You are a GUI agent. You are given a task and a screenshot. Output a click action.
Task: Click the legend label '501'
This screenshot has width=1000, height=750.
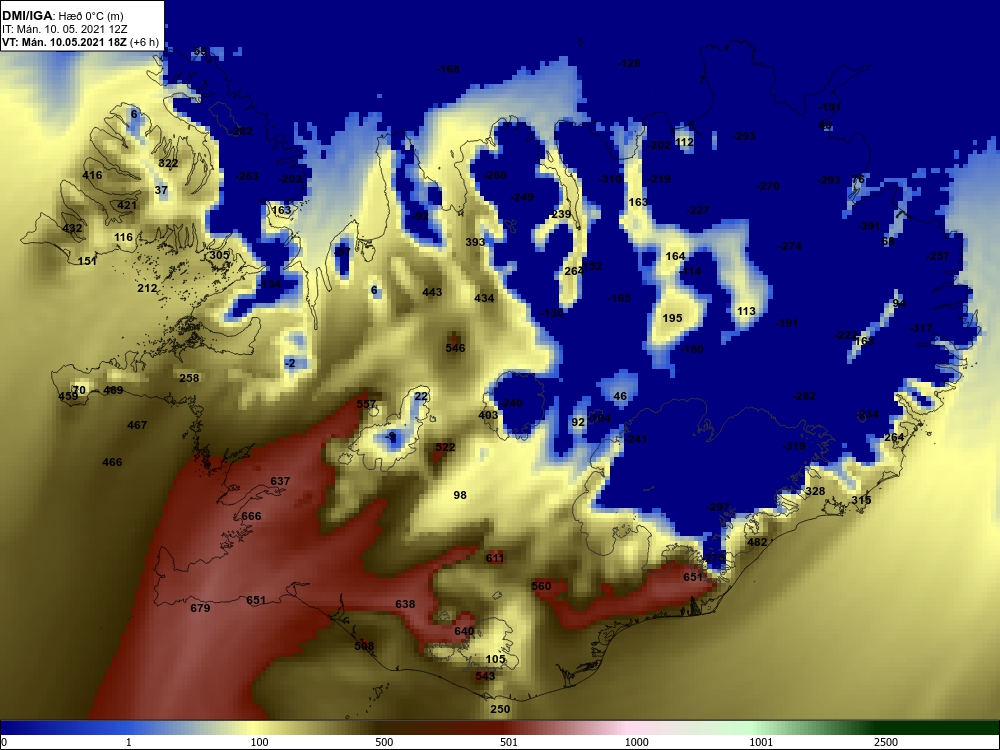pos(509,742)
